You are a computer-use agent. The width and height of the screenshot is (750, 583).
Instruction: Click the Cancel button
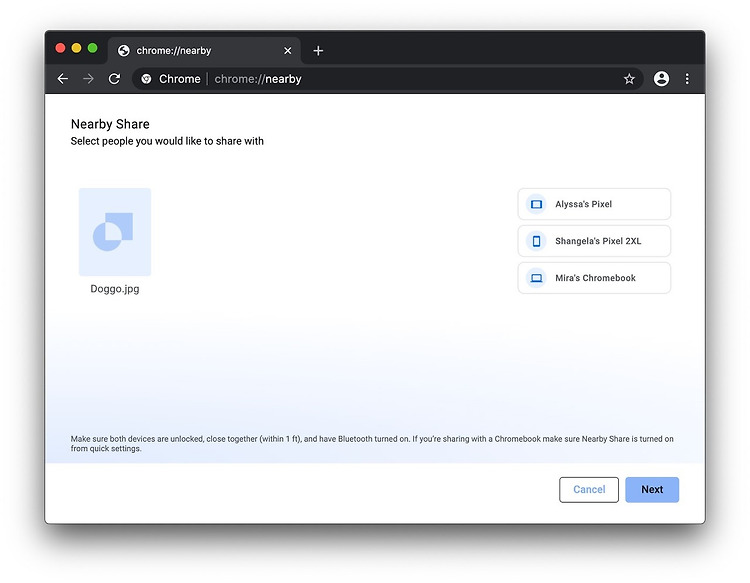pyautogui.click(x=589, y=490)
